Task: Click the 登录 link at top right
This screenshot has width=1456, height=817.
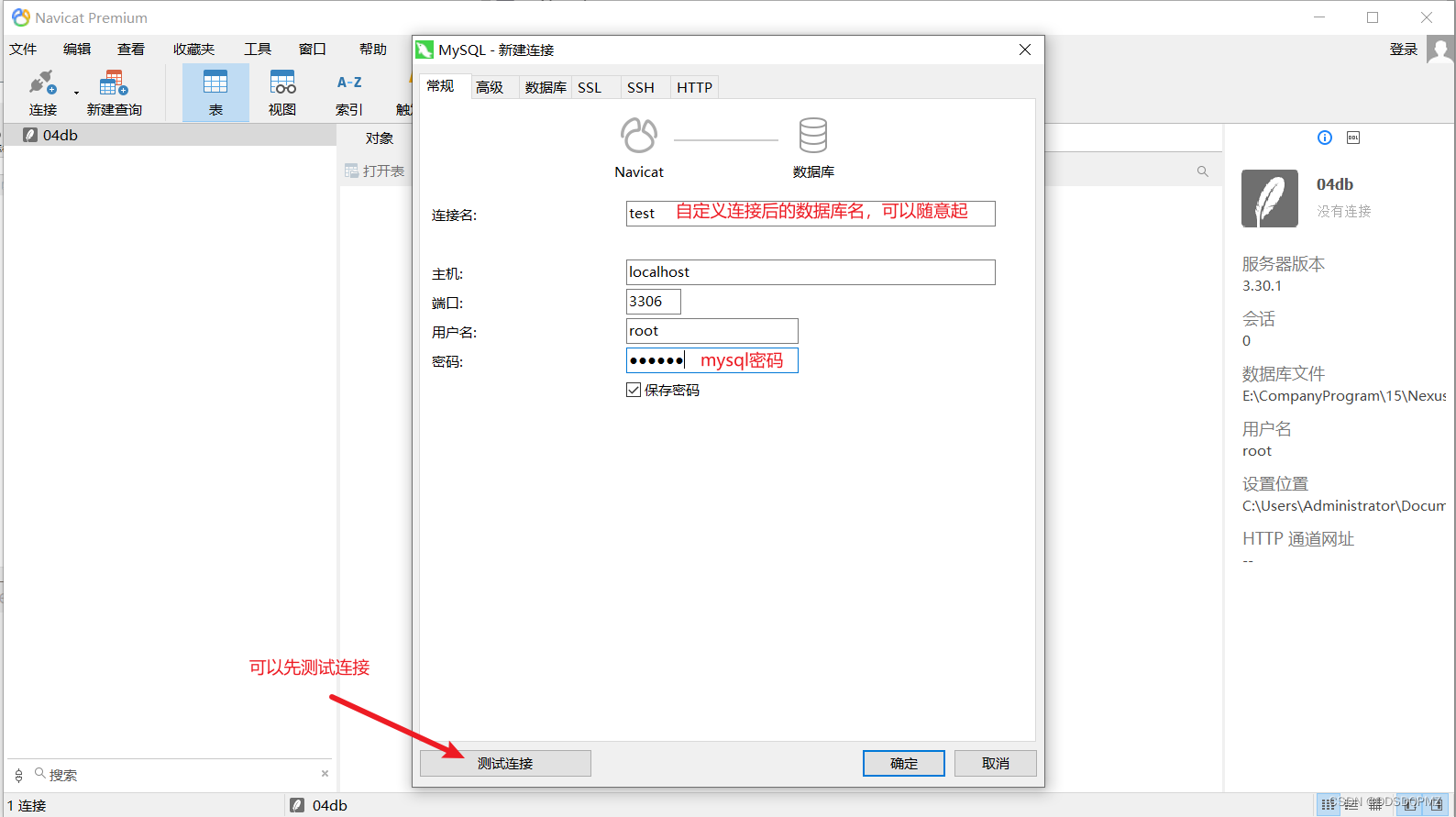Action: [1404, 49]
